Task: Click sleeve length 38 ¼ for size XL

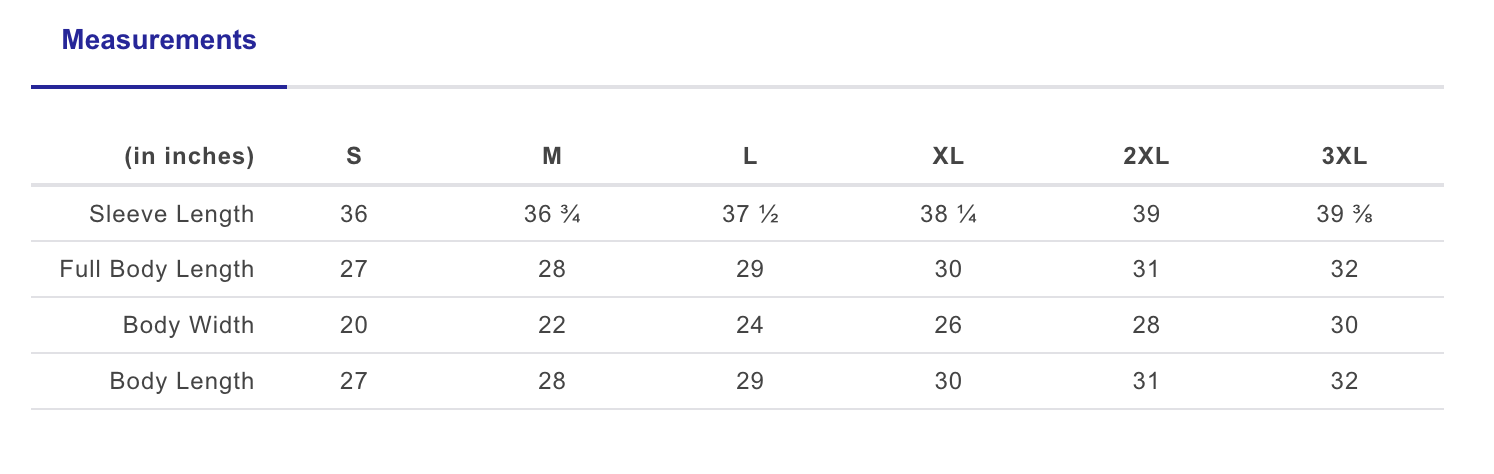Action: (x=948, y=214)
